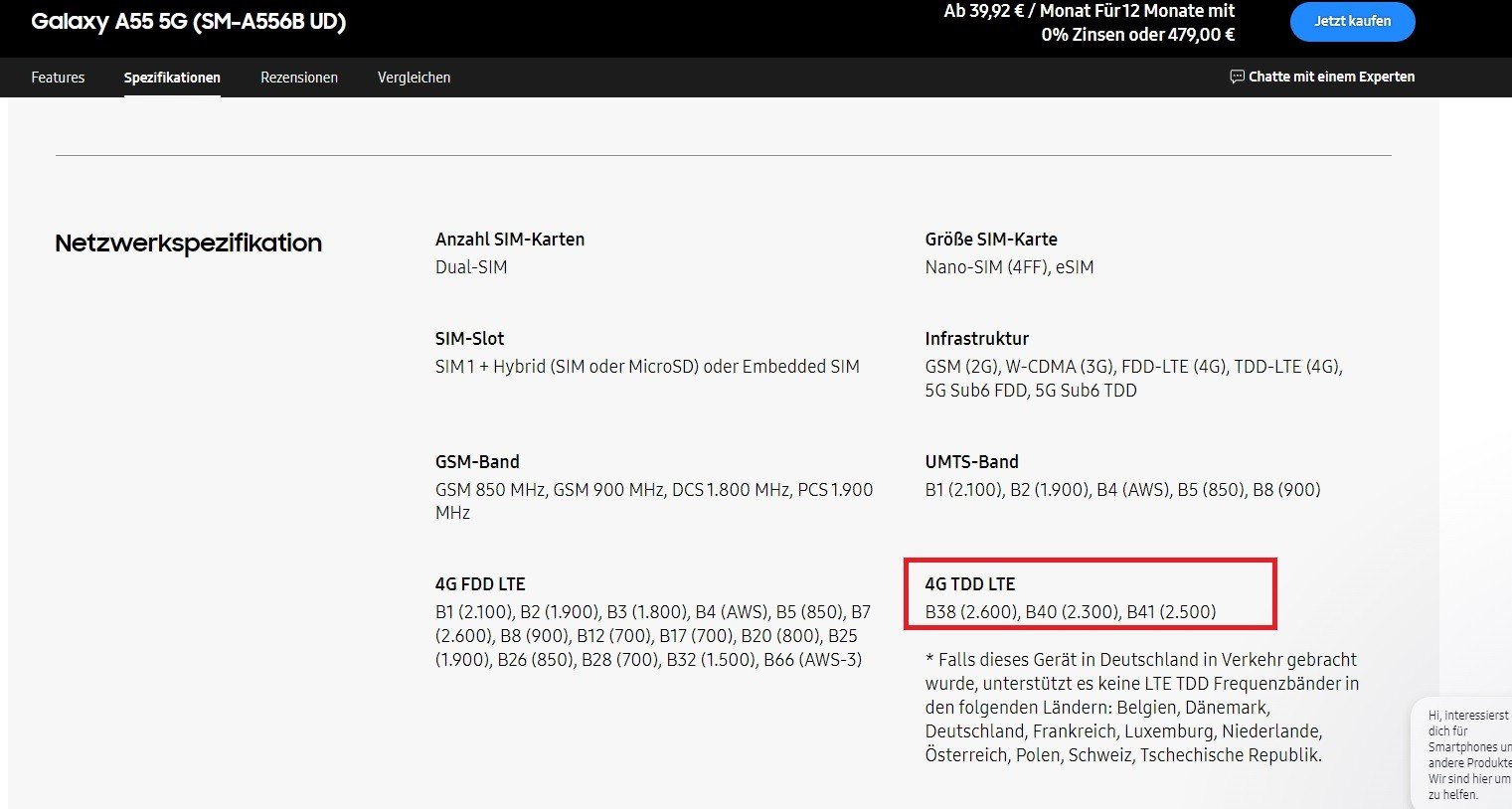Select the Anzahl SIM-Karten label
Viewport: 1512px width, 809px height.
509,240
